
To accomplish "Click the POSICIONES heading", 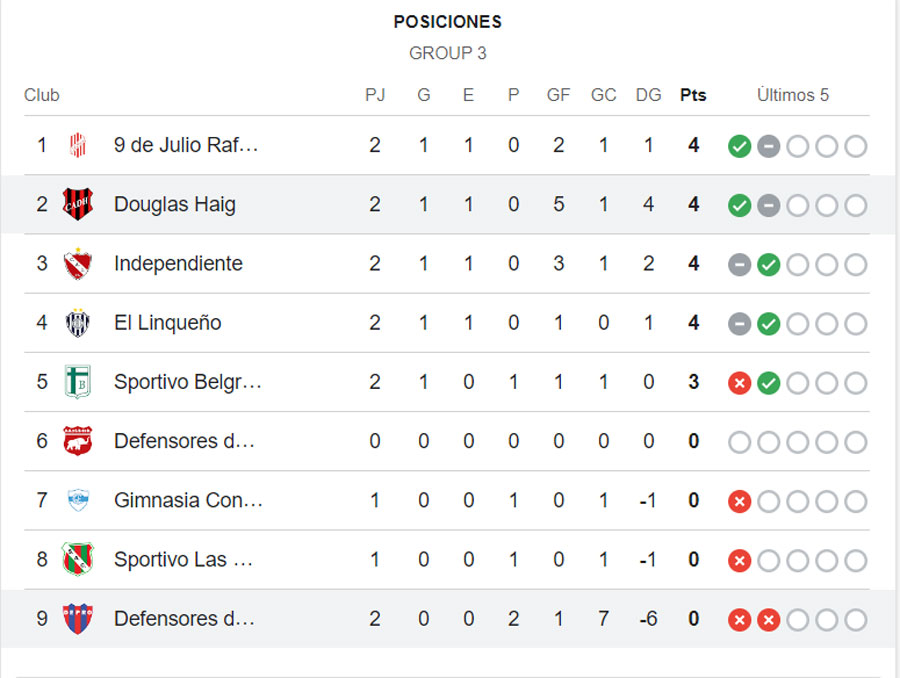I will (448, 22).
